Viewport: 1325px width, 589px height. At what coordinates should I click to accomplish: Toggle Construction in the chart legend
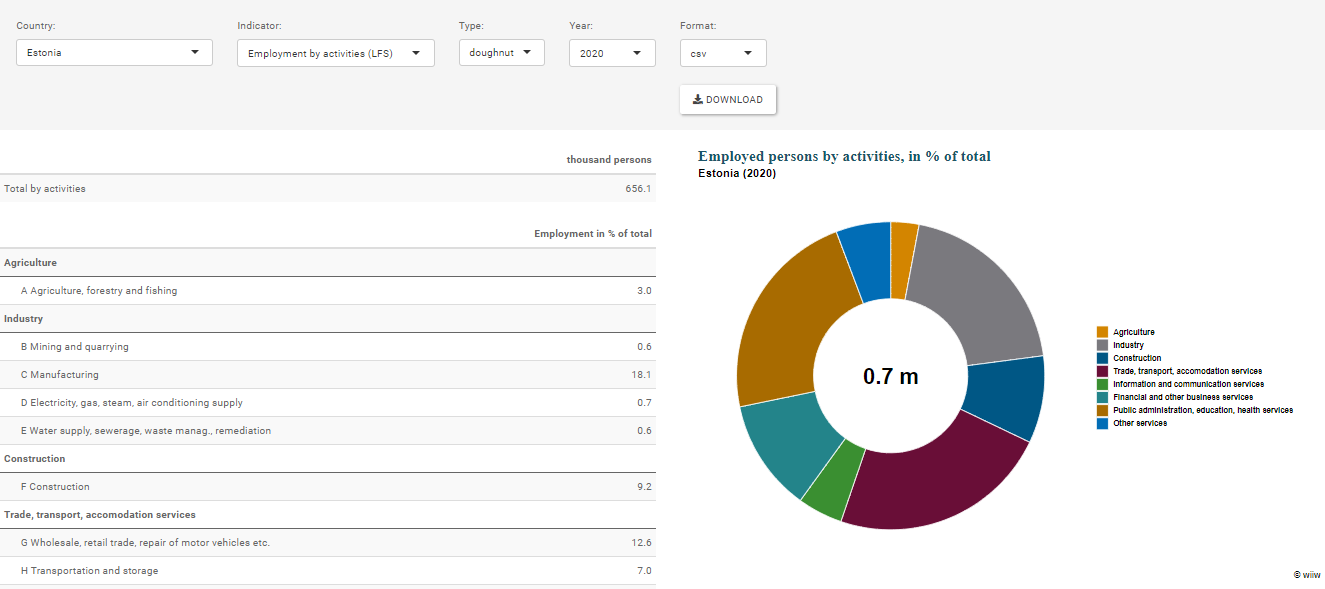click(x=1137, y=358)
